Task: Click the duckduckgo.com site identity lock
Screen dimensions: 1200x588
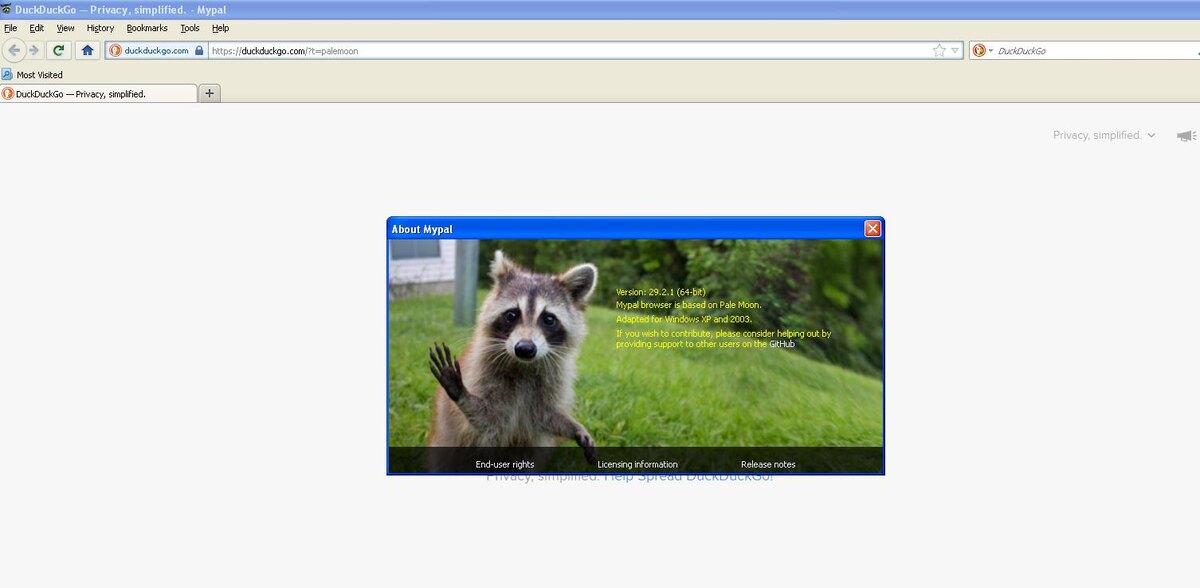Action: tap(156, 50)
